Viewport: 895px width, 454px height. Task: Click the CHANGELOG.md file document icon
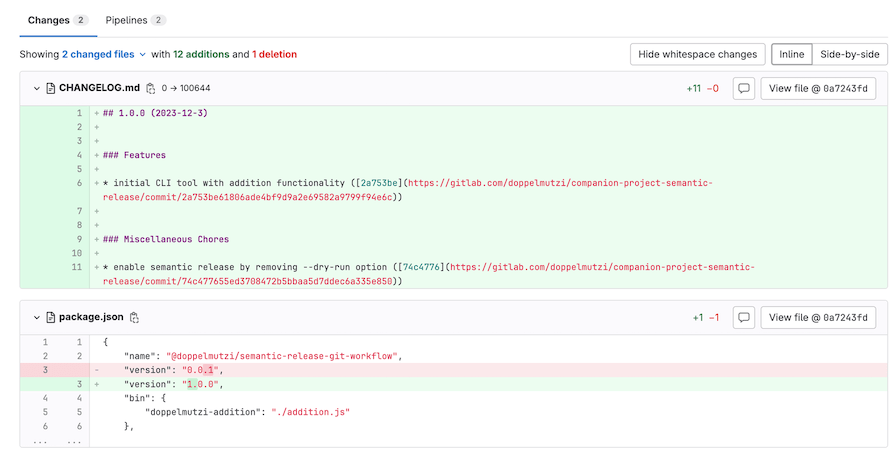50,89
